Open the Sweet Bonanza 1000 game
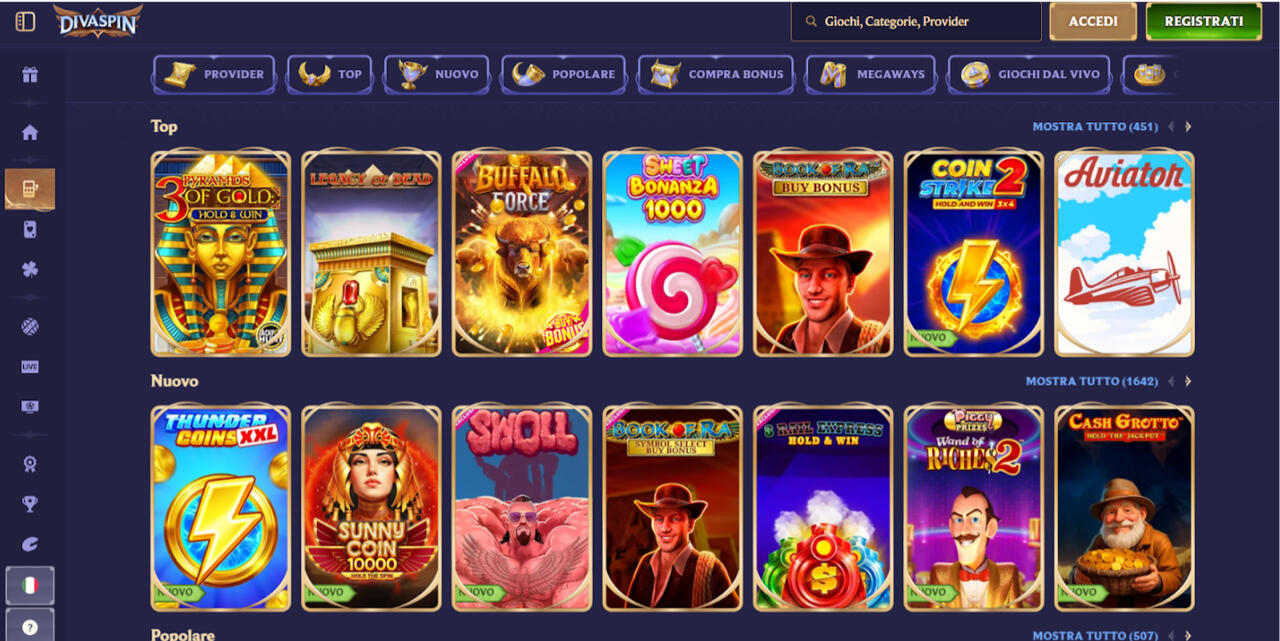Screen dimensions: 1280x641 point(673,253)
